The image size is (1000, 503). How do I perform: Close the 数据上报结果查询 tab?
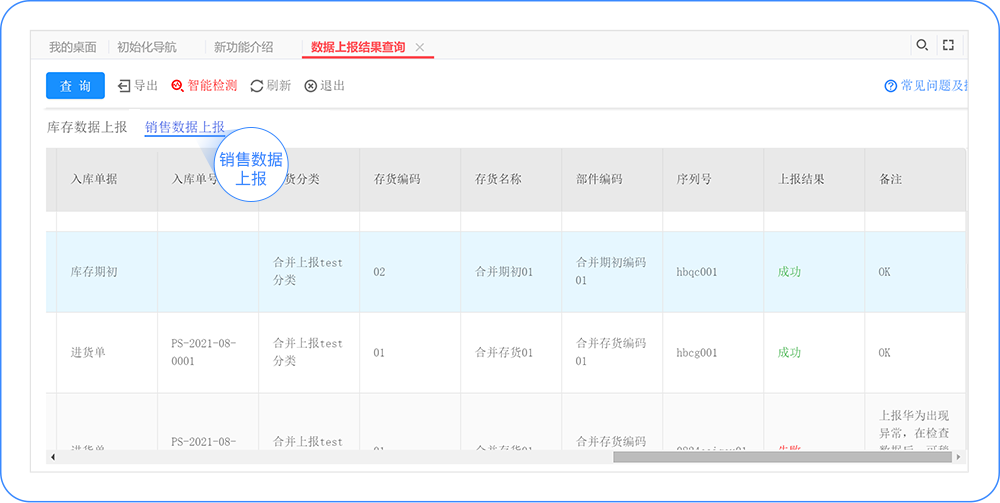[x=420, y=47]
